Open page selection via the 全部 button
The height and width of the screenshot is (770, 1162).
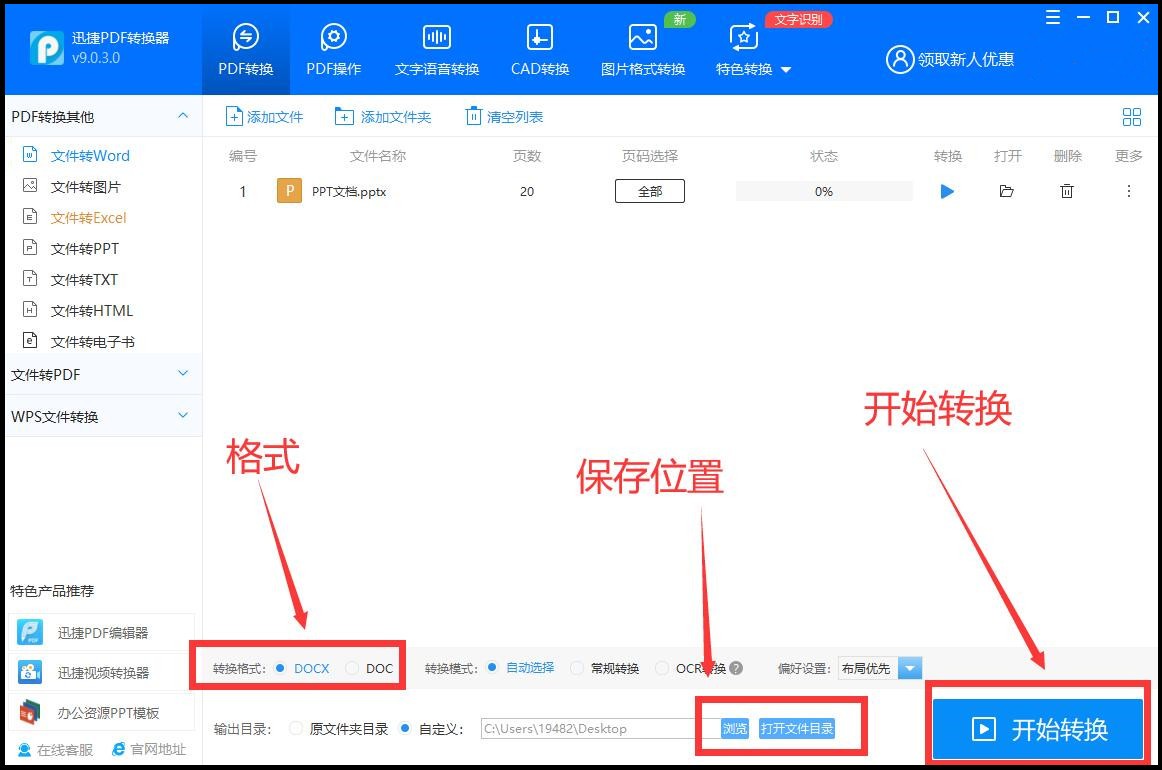tap(649, 190)
